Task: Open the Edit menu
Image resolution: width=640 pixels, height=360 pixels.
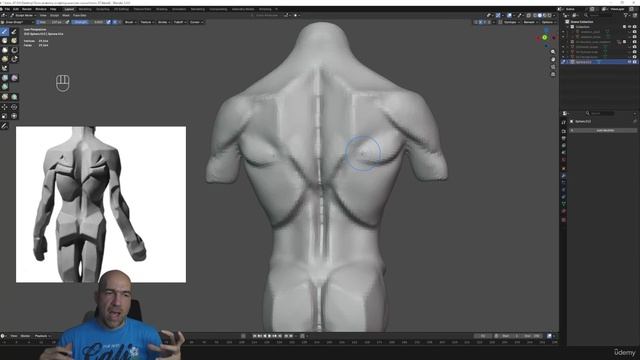Action: [16, 9]
